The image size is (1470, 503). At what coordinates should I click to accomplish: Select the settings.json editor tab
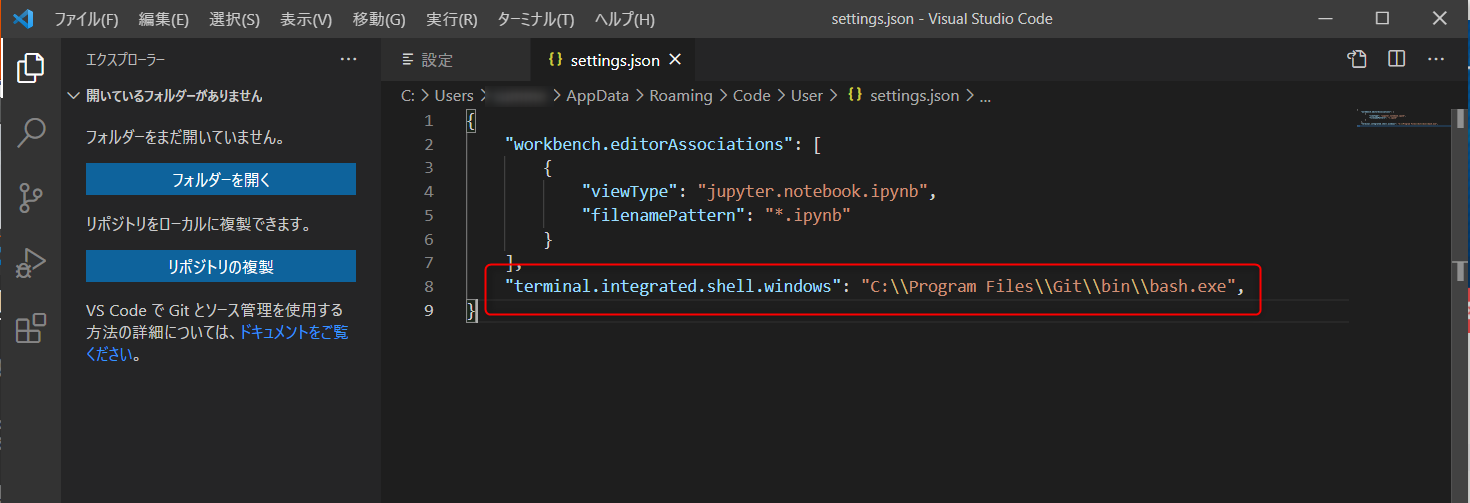pyautogui.click(x=614, y=60)
